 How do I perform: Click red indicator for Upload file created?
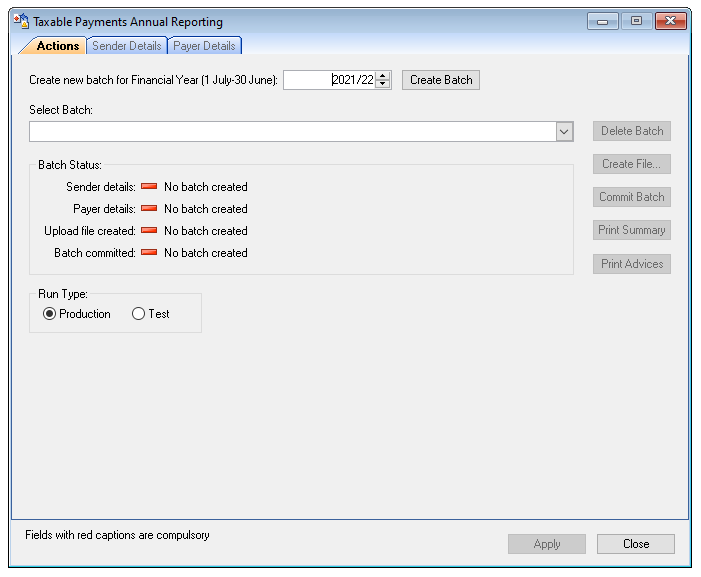(x=149, y=231)
